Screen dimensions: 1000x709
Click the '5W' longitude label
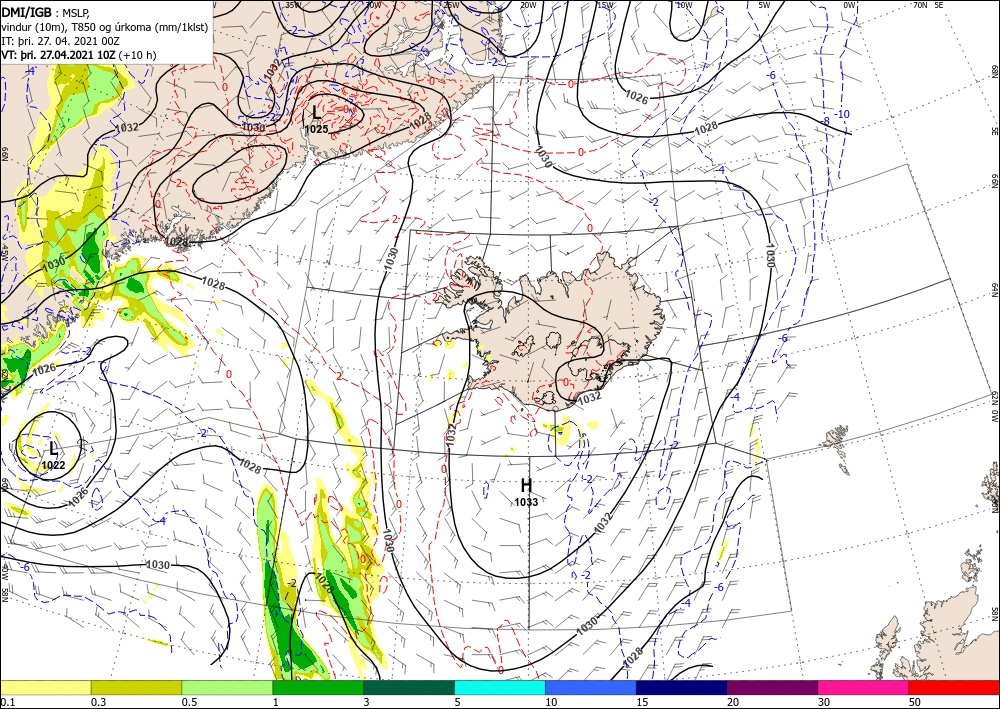tap(764, 5)
